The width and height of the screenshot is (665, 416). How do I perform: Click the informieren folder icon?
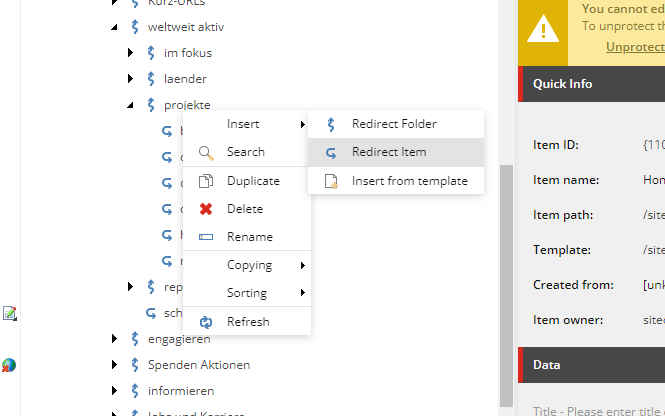click(135, 391)
